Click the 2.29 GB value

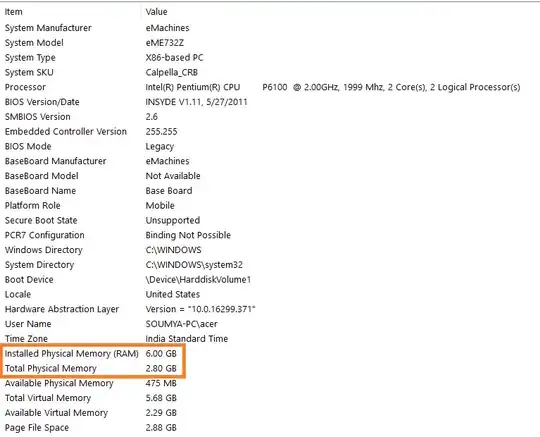(161, 413)
